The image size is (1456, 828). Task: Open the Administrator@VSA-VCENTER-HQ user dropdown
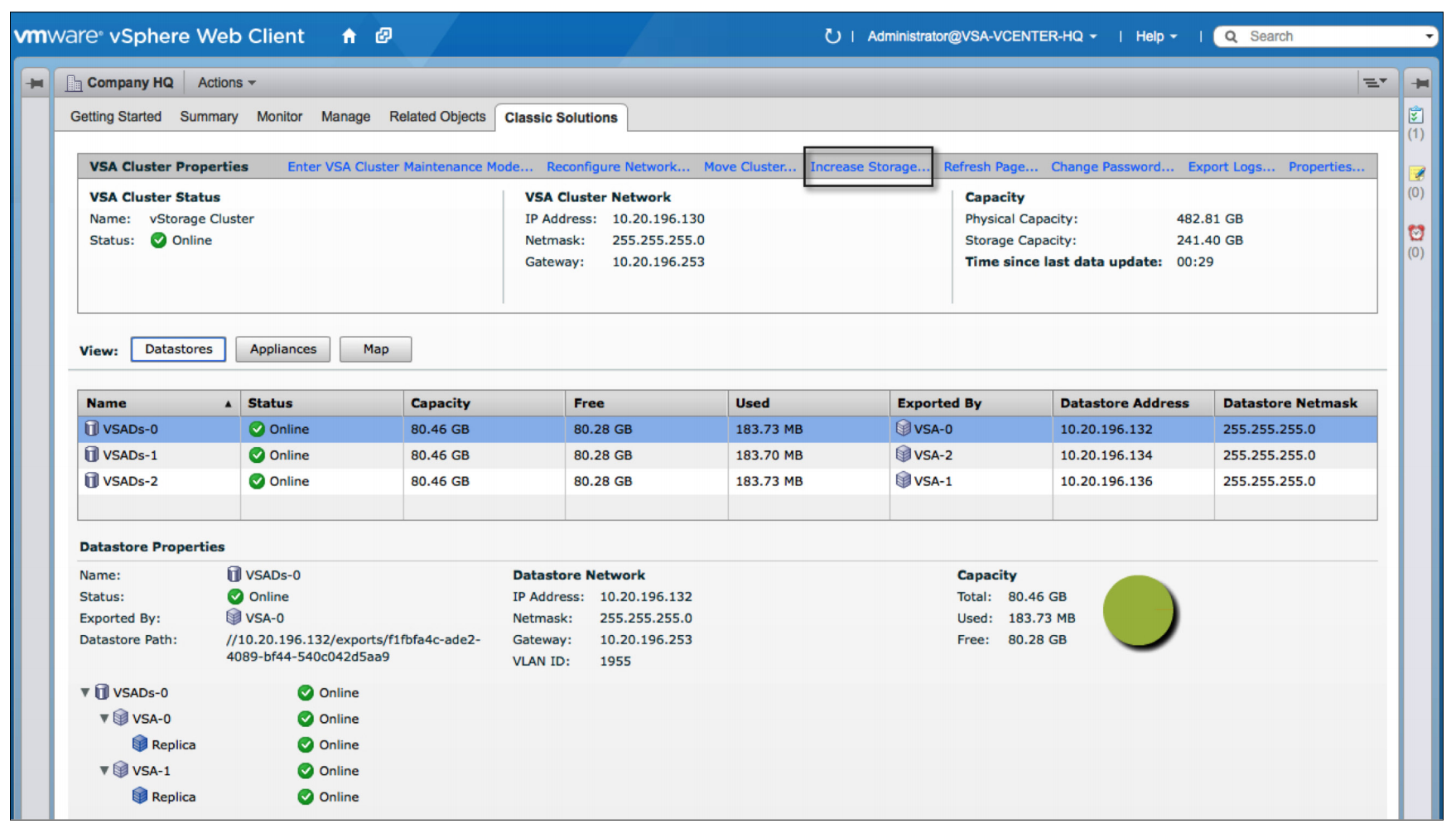click(x=981, y=36)
